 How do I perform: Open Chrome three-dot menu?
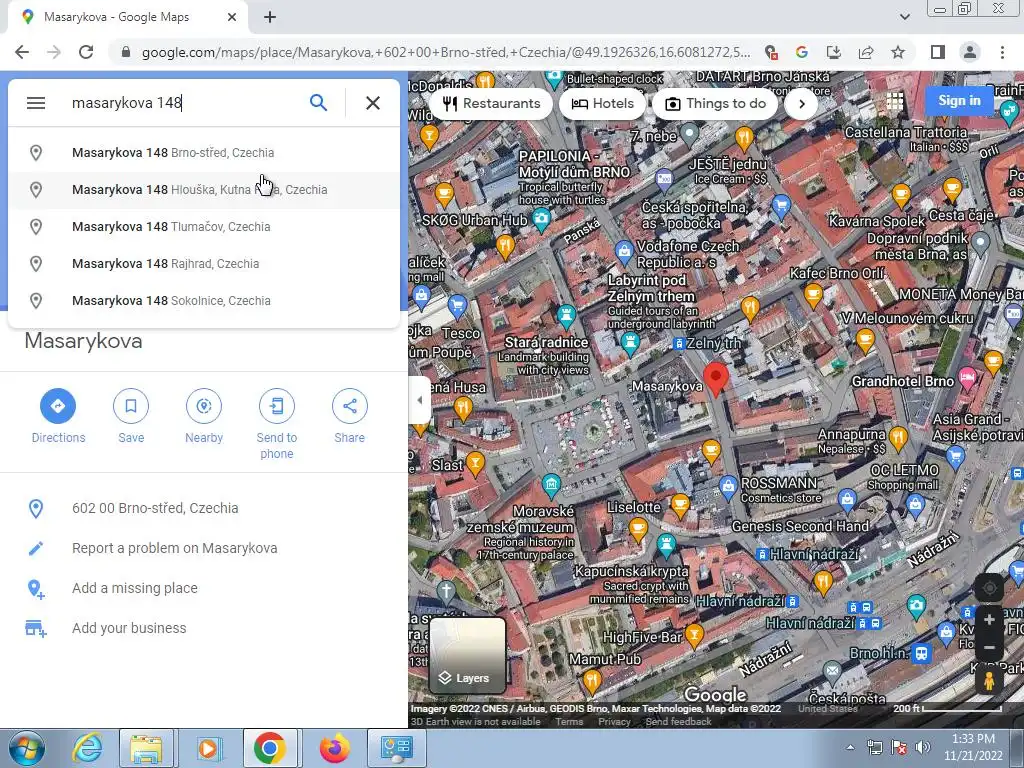[x=1002, y=52]
